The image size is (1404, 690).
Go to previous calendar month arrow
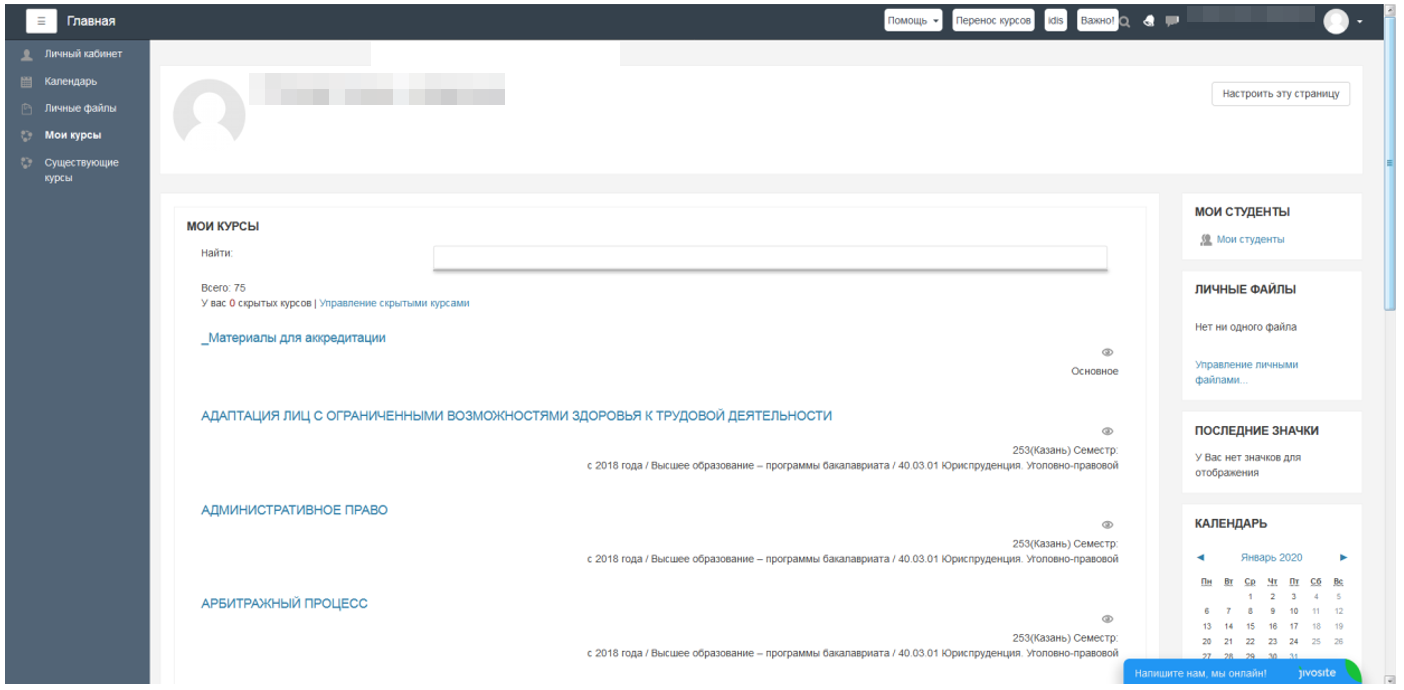coord(1201,558)
